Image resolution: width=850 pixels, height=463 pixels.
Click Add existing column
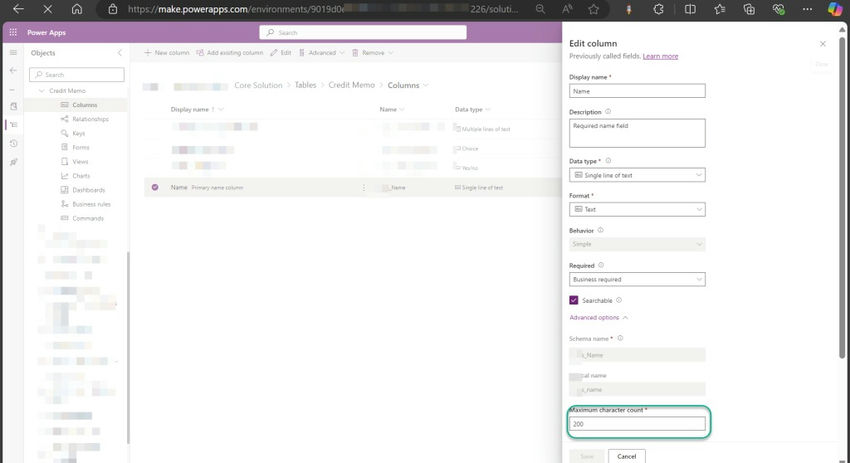[x=229, y=53]
